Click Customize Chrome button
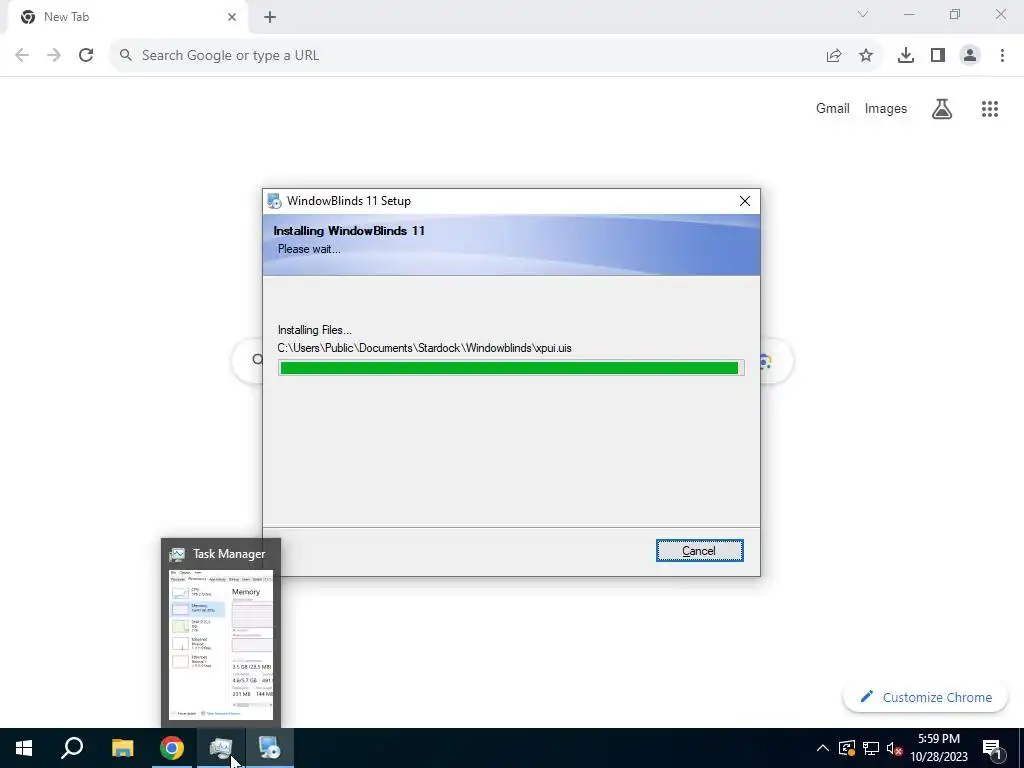This screenshot has width=1024, height=768. [925, 697]
